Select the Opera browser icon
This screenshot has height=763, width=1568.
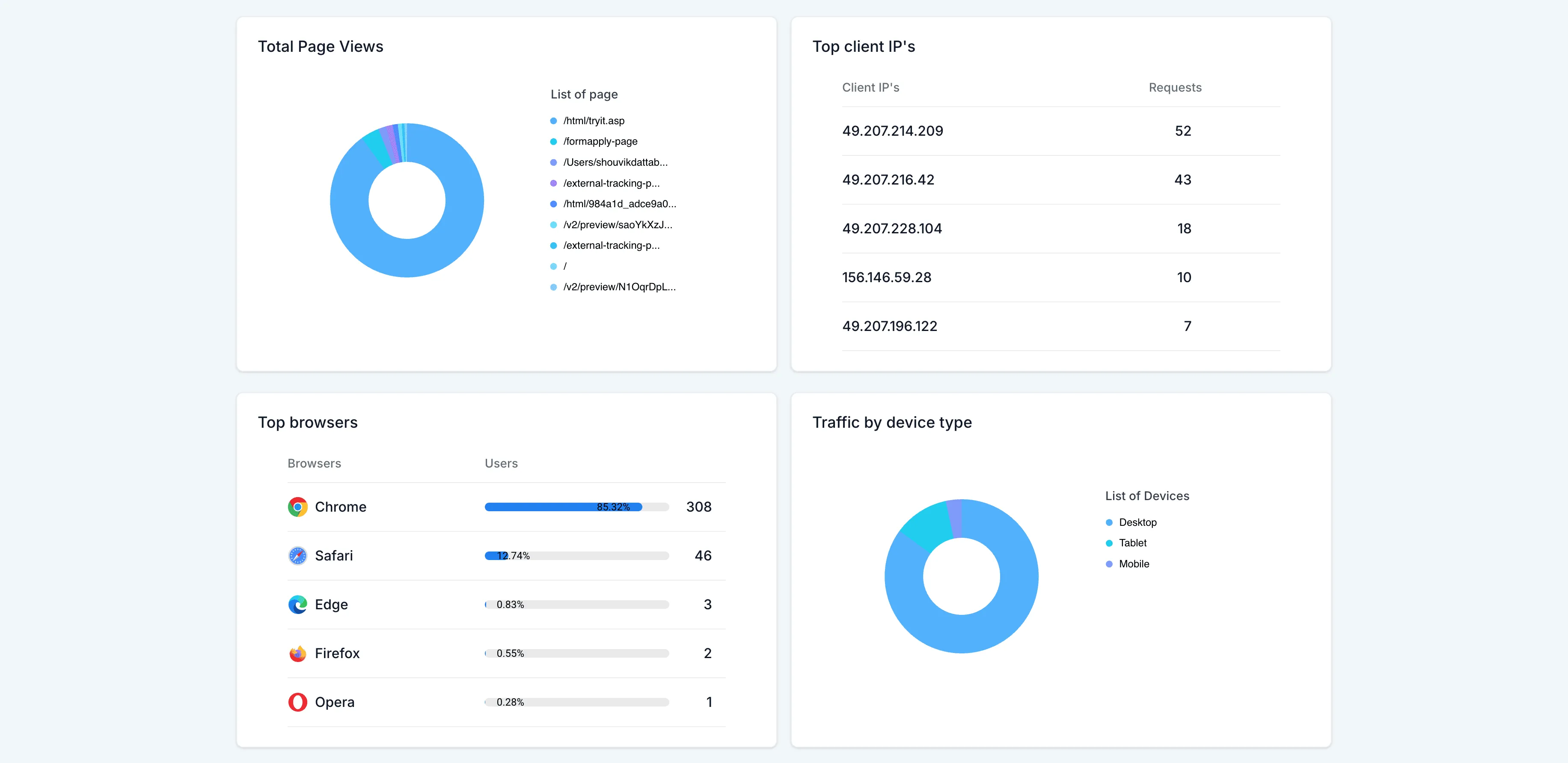(x=298, y=701)
